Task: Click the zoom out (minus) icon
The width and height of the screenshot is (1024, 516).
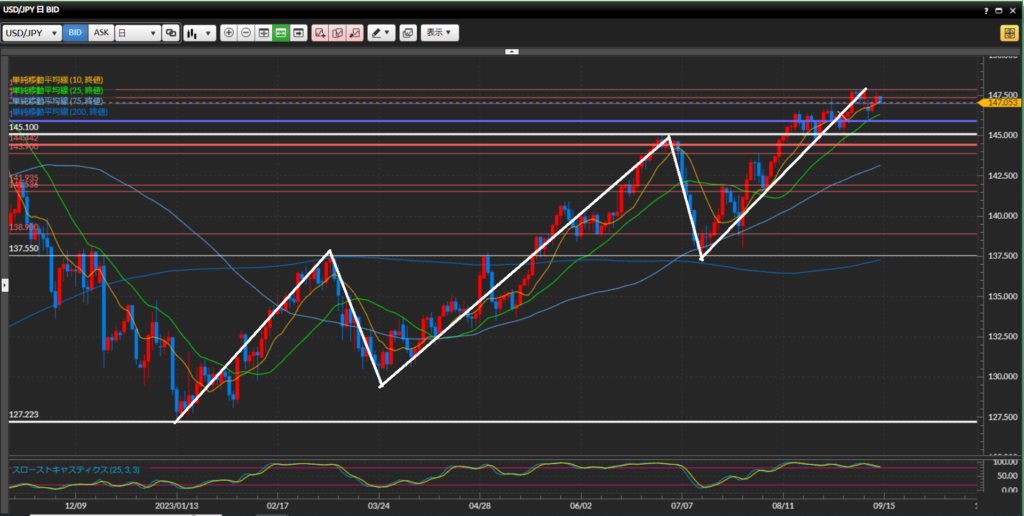Action: click(x=246, y=33)
